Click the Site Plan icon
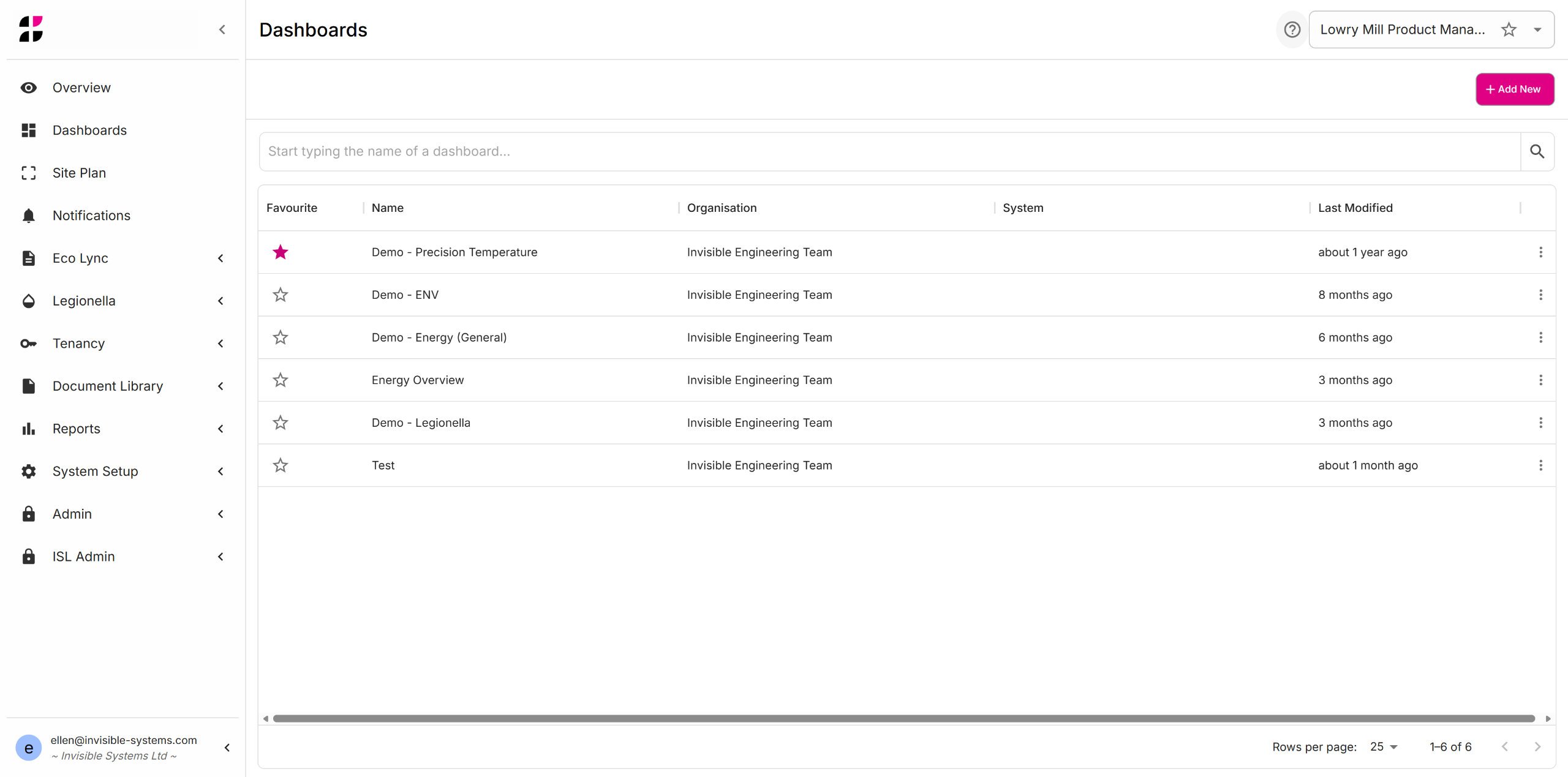The image size is (1568, 777). coord(28,173)
